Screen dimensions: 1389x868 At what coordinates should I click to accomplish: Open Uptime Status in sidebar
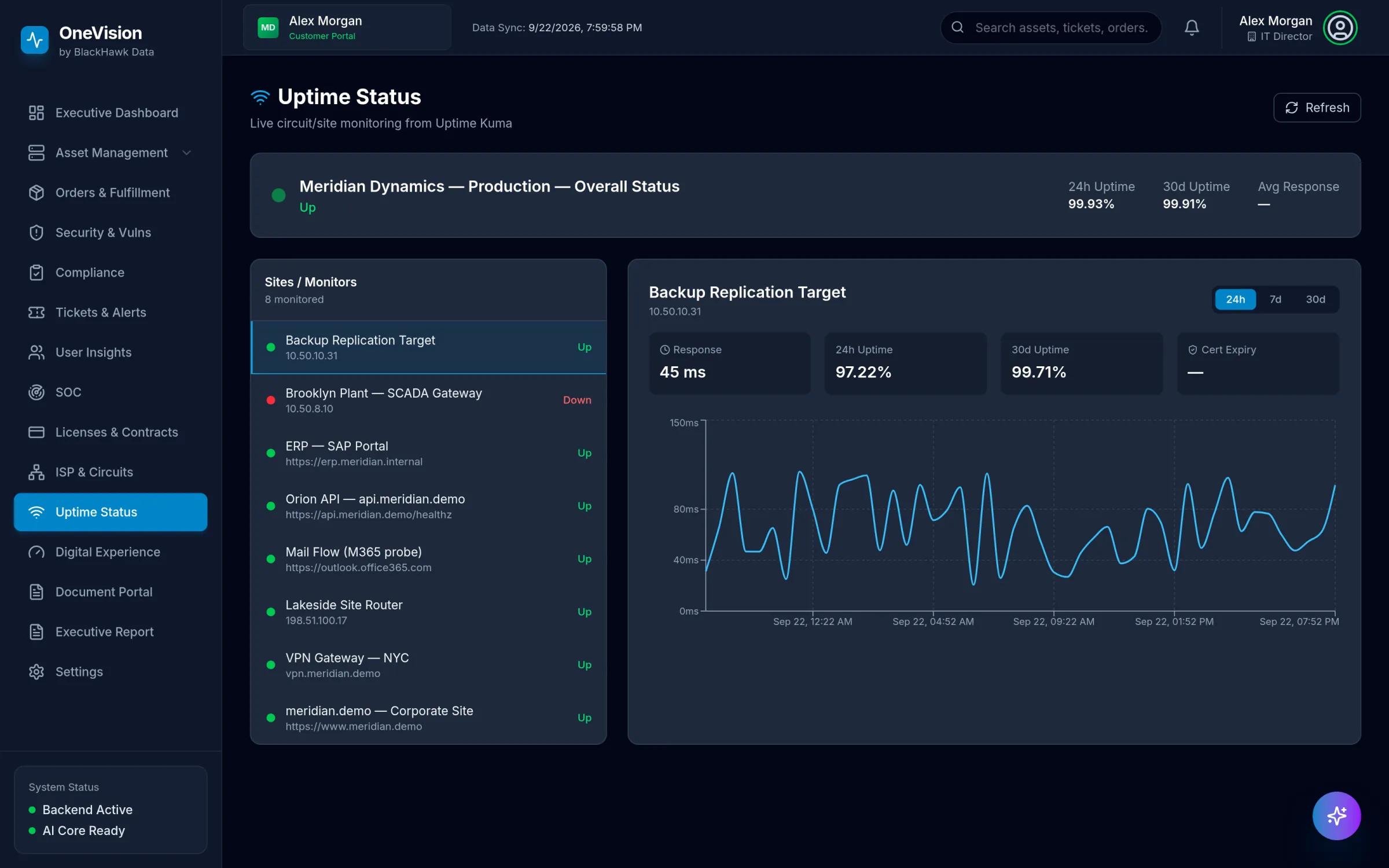click(111, 512)
